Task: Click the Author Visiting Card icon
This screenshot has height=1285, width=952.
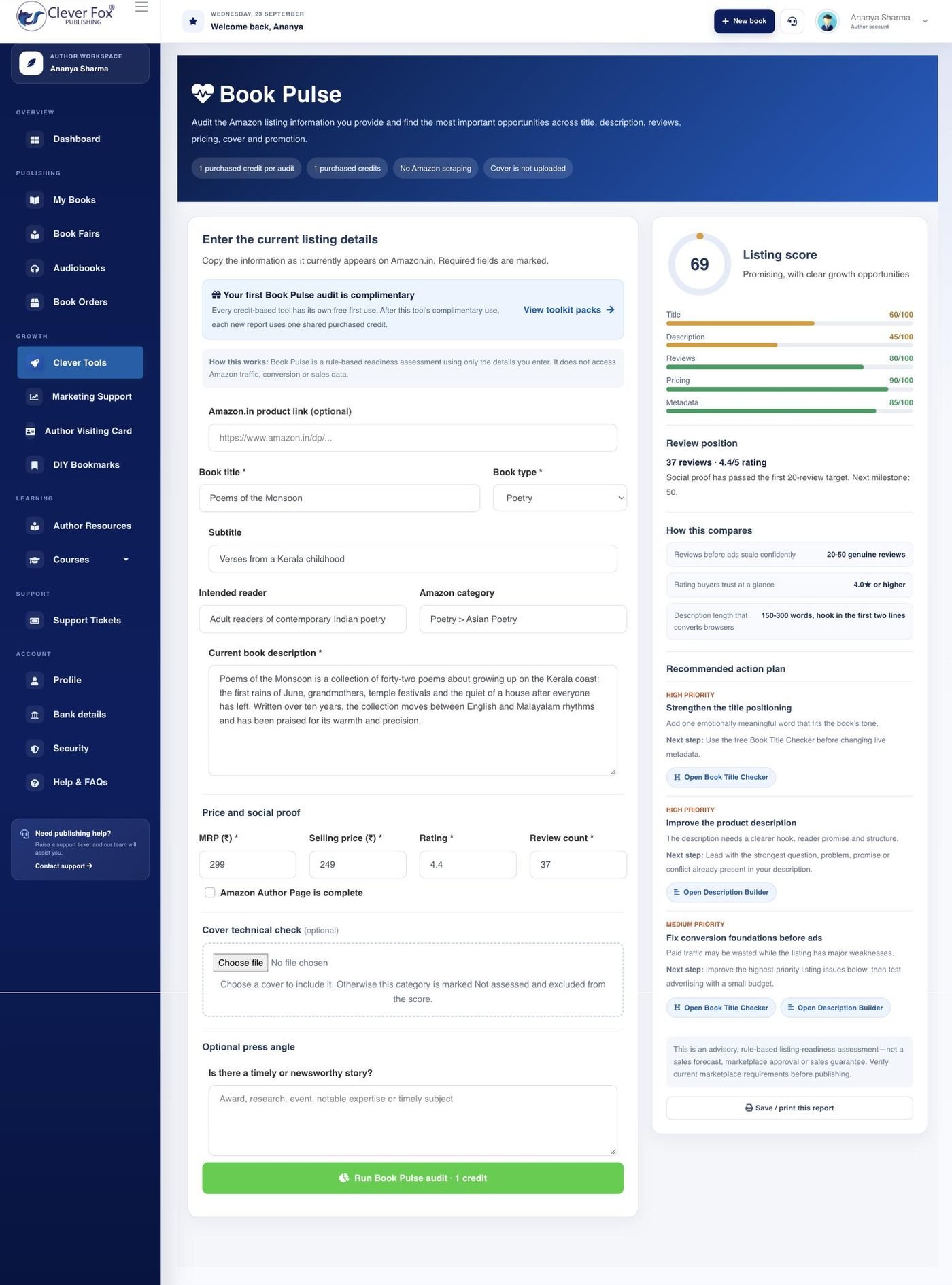Action: [x=30, y=431]
